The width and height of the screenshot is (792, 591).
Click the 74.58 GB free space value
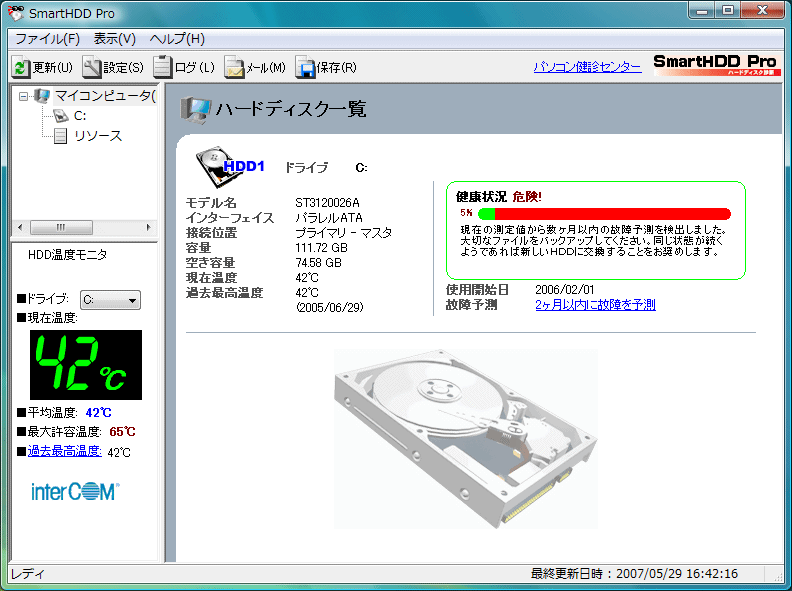[x=318, y=263]
